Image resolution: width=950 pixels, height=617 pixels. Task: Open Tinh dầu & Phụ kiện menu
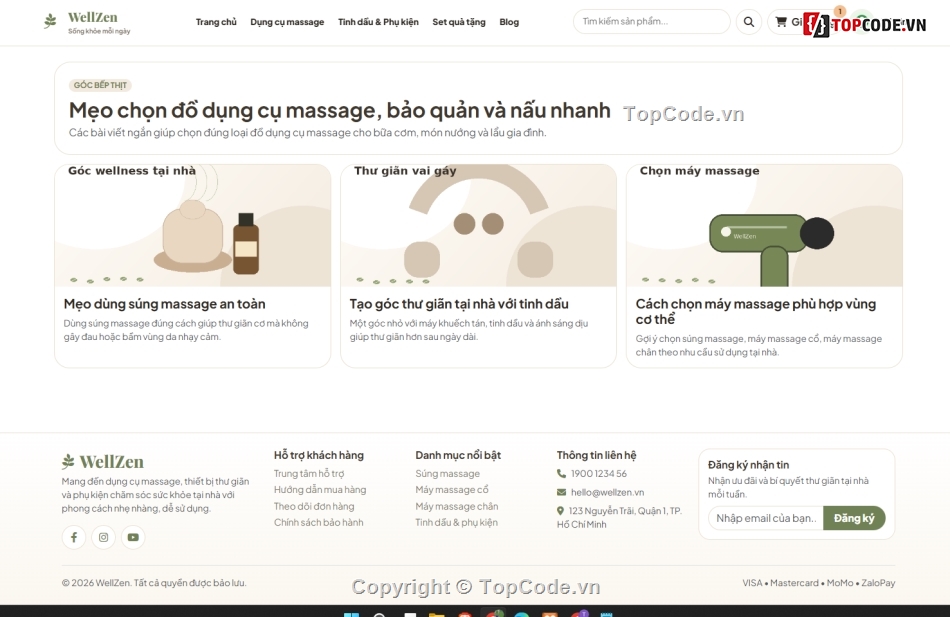378,22
